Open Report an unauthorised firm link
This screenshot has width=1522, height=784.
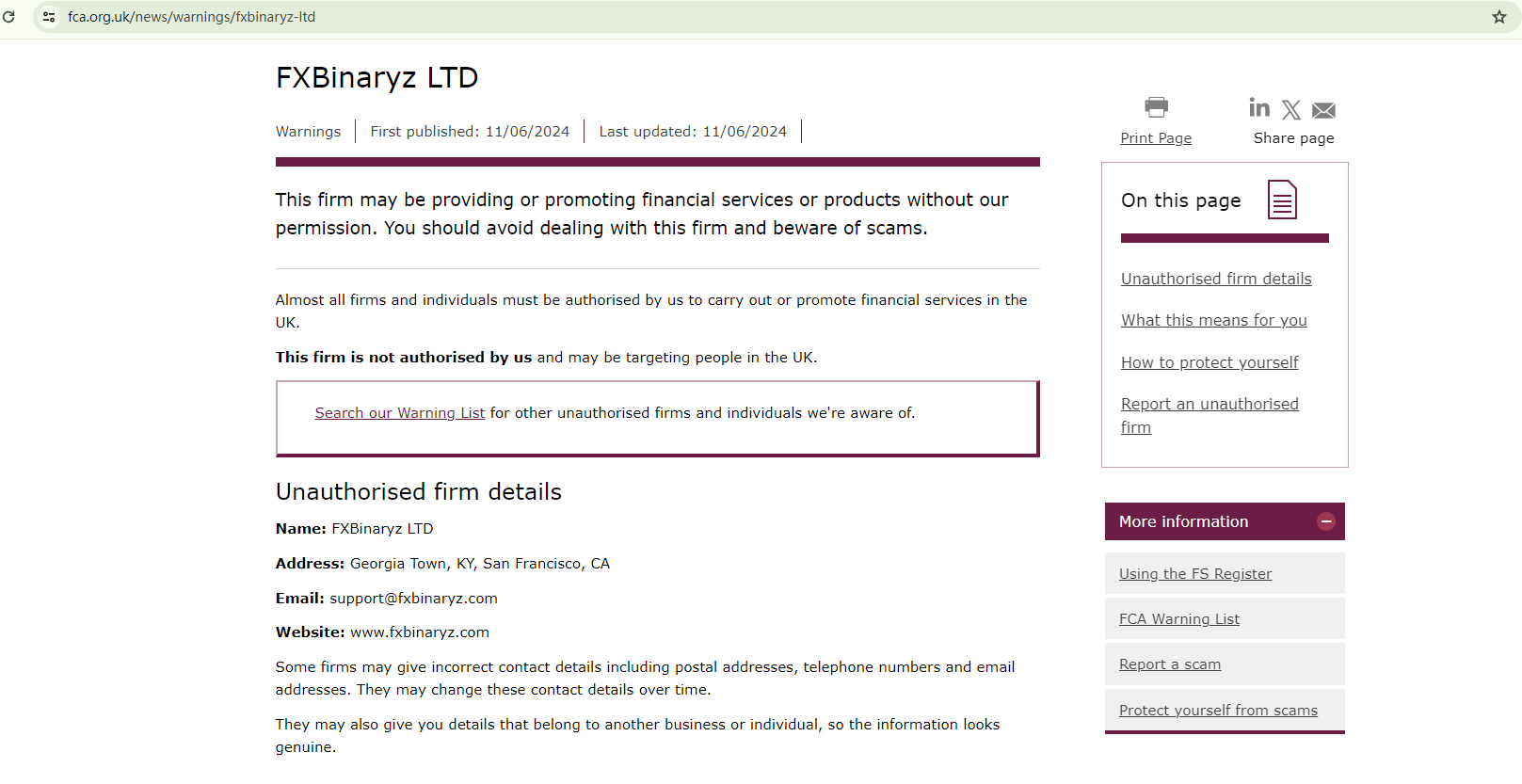pyautogui.click(x=1210, y=405)
